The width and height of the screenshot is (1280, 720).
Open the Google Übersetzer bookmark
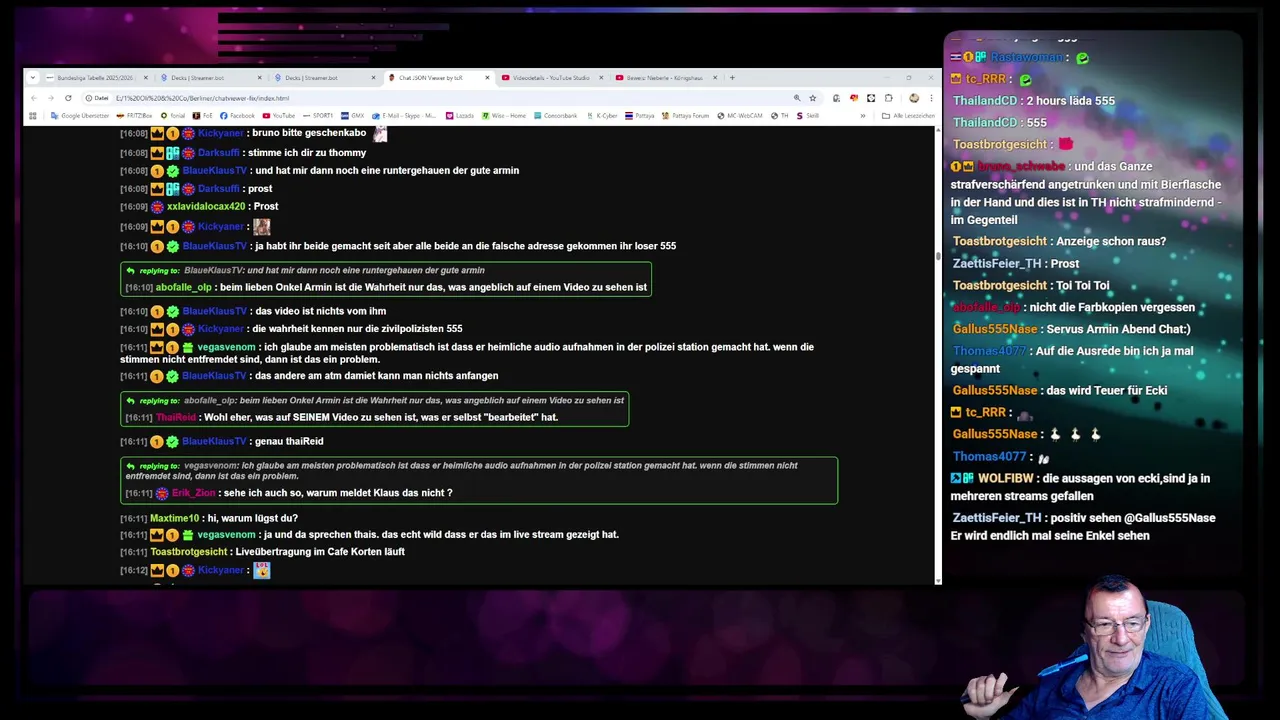pyautogui.click(x=80, y=116)
